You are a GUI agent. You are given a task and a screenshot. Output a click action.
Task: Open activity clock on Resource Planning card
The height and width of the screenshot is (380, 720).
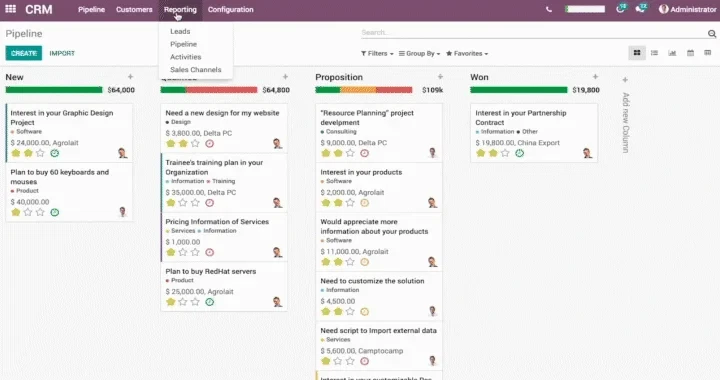coord(365,153)
